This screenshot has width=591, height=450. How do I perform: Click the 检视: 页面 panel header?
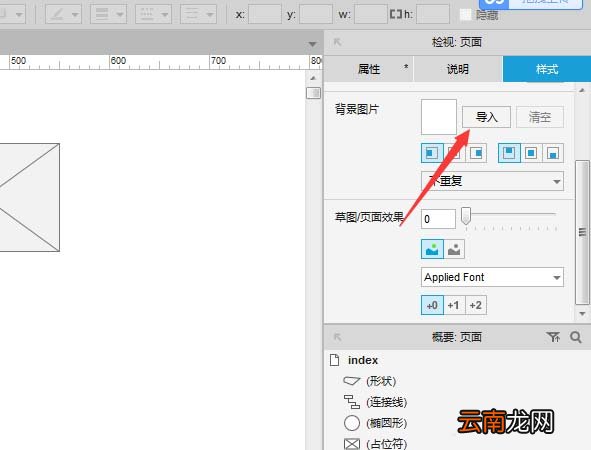[x=457, y=42]
